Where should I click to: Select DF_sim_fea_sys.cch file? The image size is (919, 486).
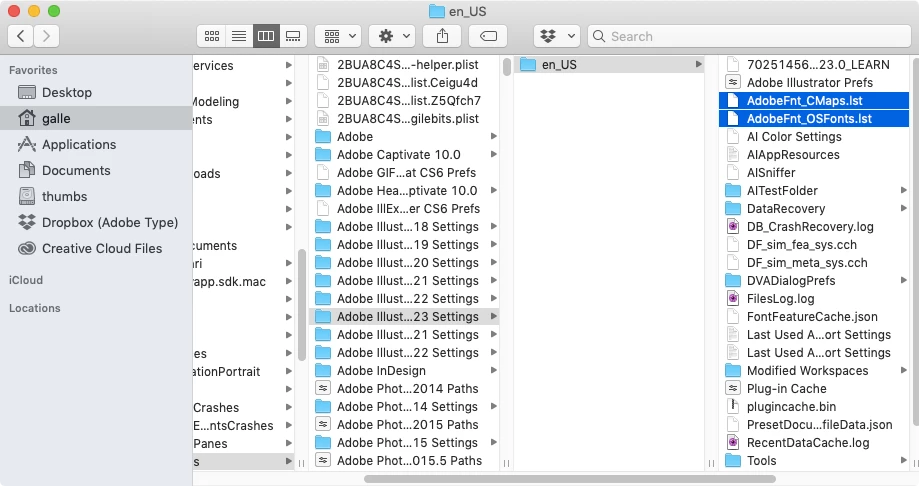pyautogui.click(x=814, y=244)
